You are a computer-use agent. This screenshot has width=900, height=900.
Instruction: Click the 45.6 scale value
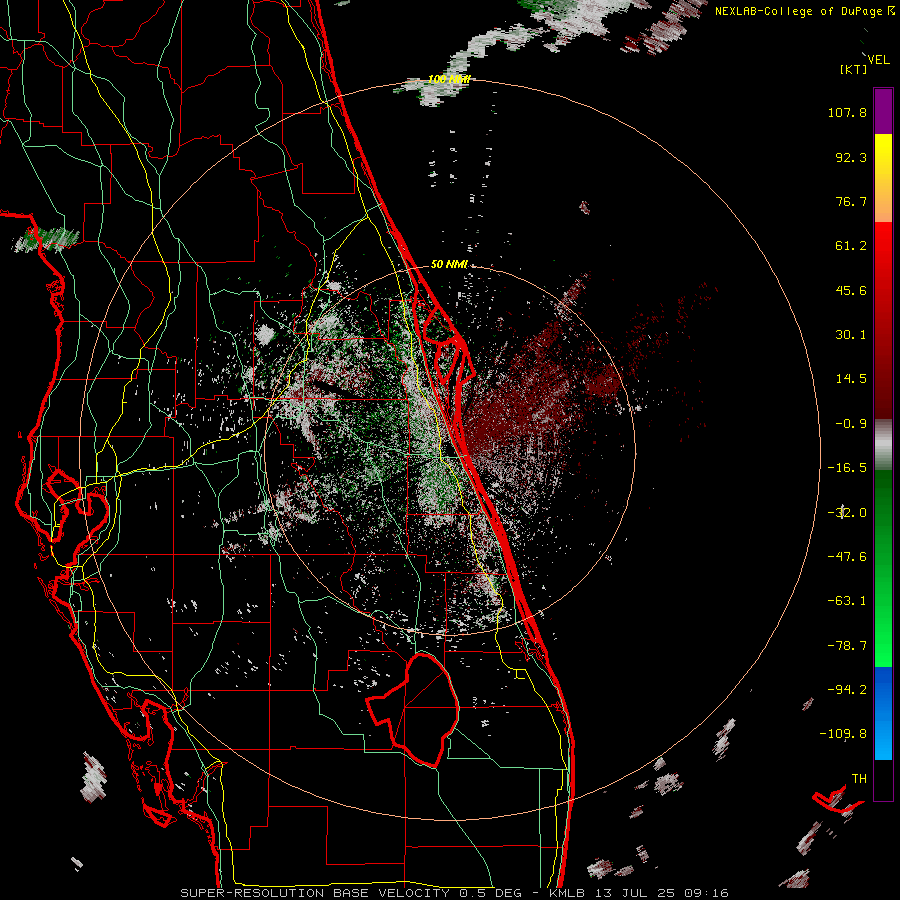(851, 290)
